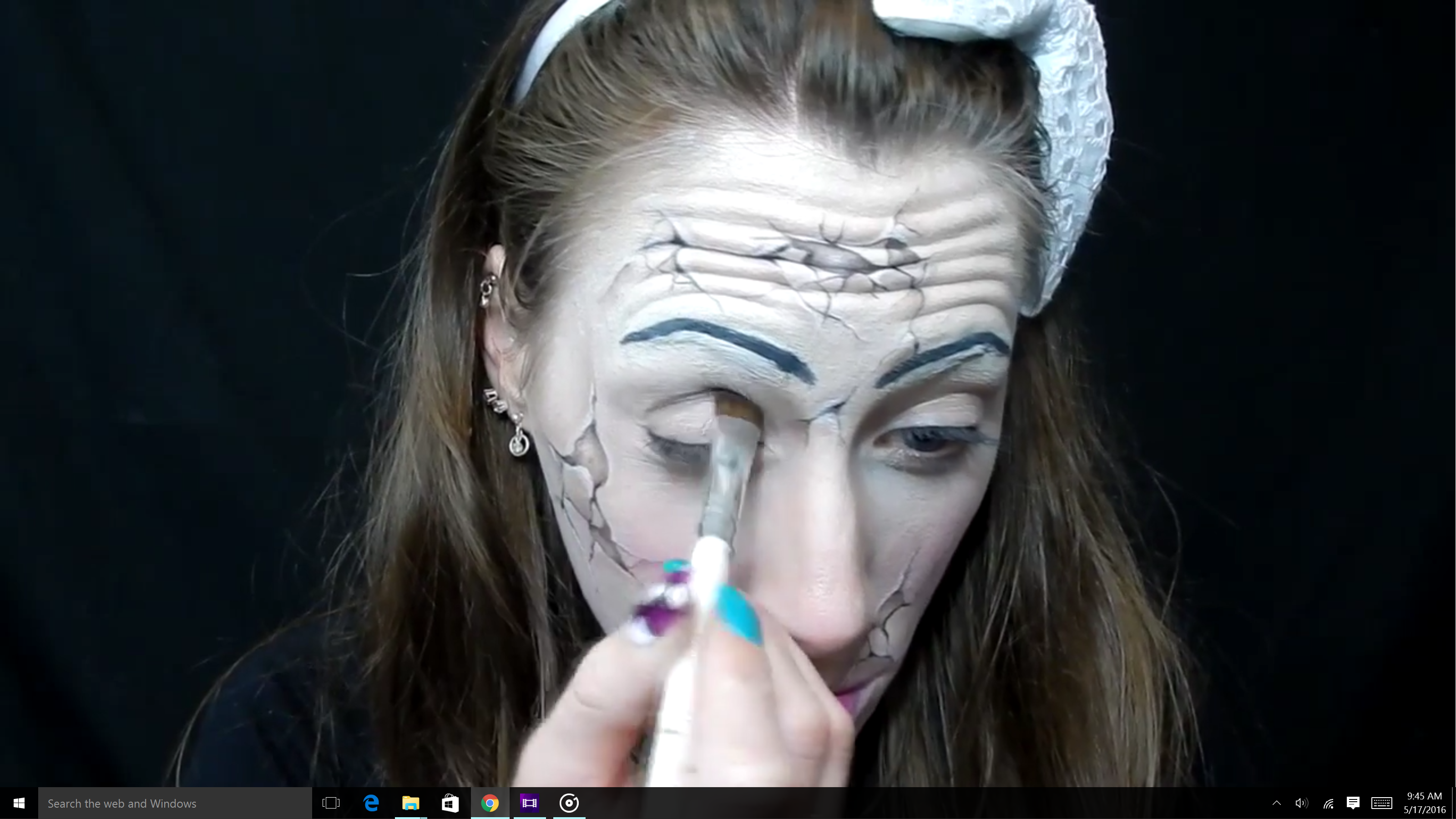The image size is (1456, 819).
Task: Launch Microsoft Edge from the taskbar
Action: [371, 803]
